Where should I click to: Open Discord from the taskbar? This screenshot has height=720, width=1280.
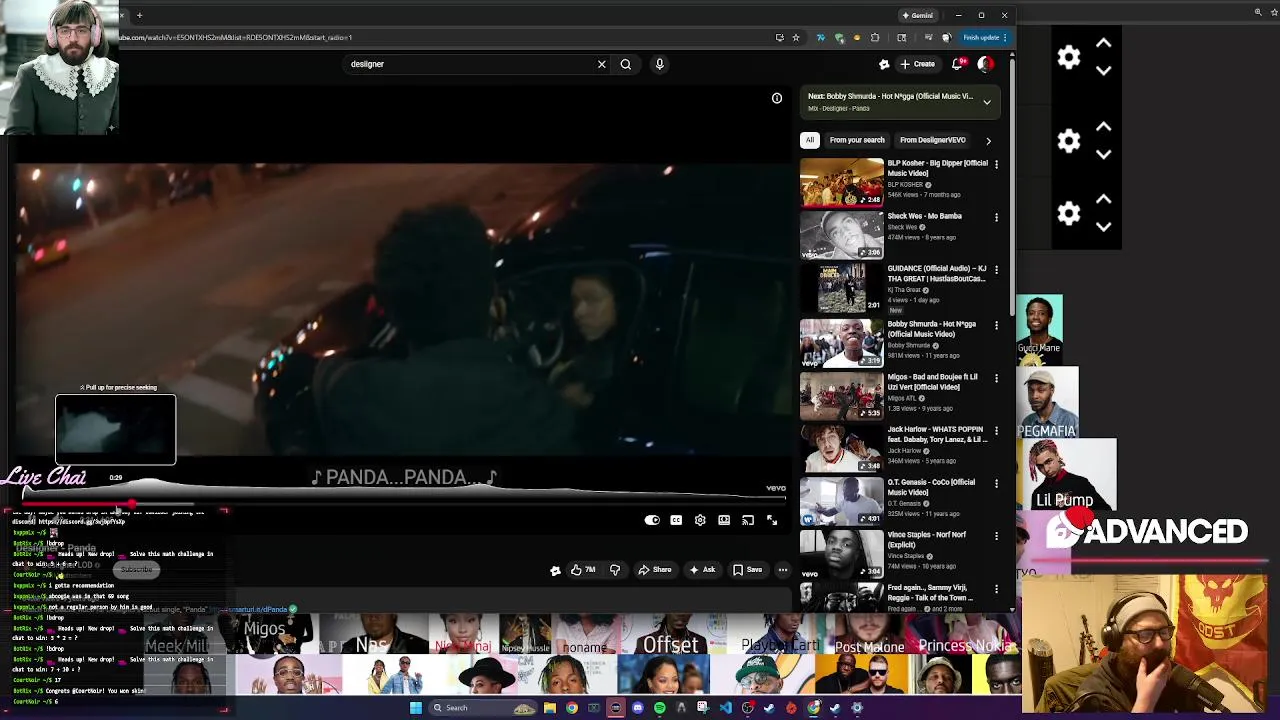[x=638, y=708]
